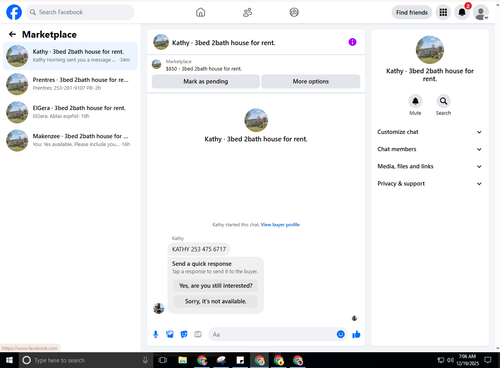500x368 pixels.
Task: Expand Customize chat section
Action: [x=429, y=132]
